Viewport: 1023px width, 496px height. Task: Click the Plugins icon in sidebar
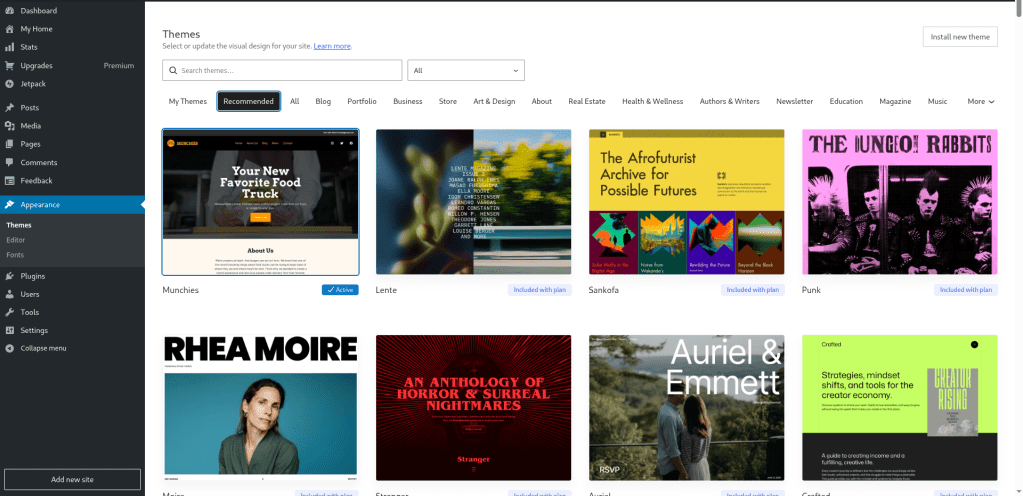[x=9, y=276]
